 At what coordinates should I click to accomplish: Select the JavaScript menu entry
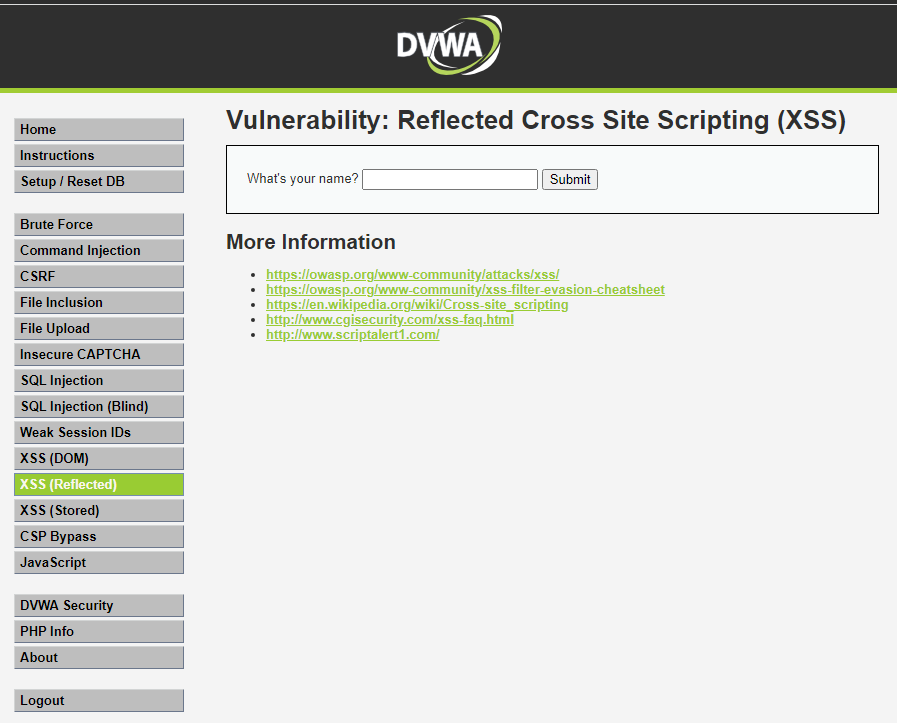[x=99, y=563]
